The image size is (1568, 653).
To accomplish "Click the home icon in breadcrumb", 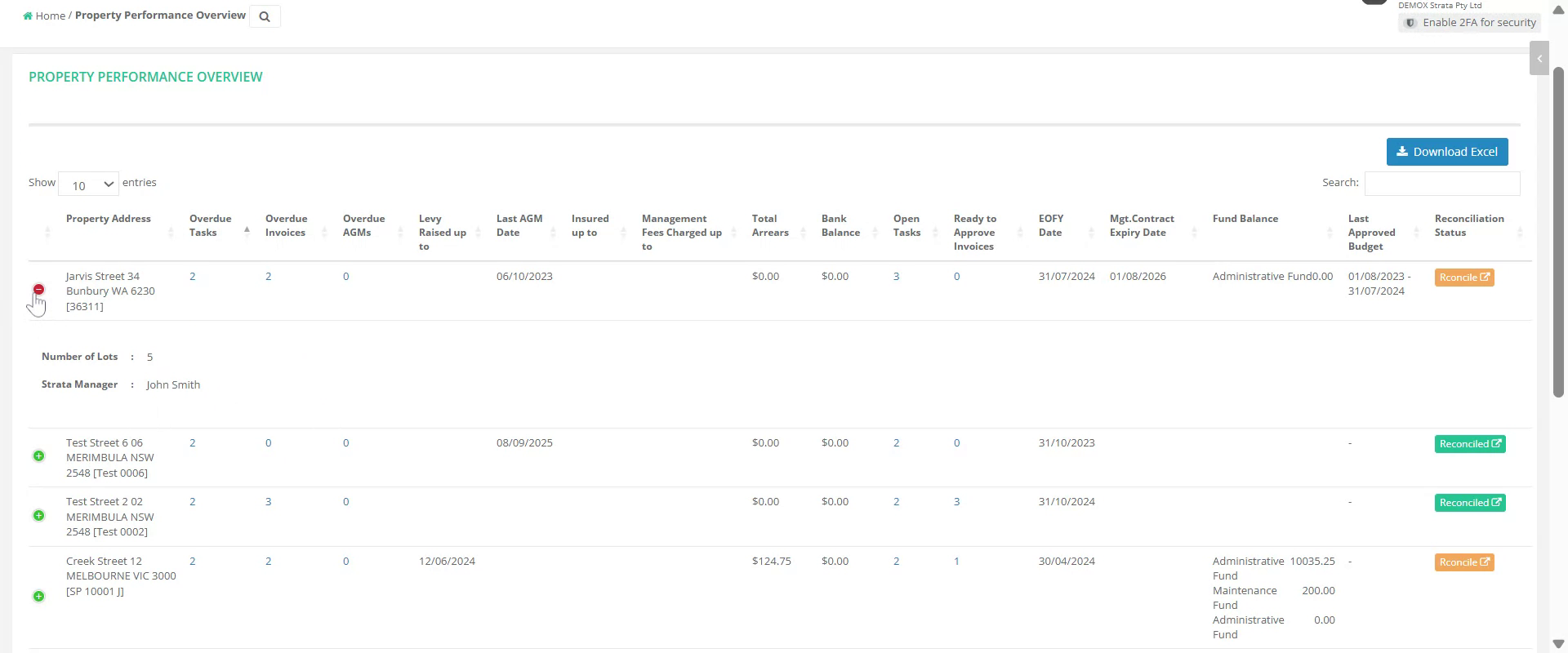I will (28, 16).
